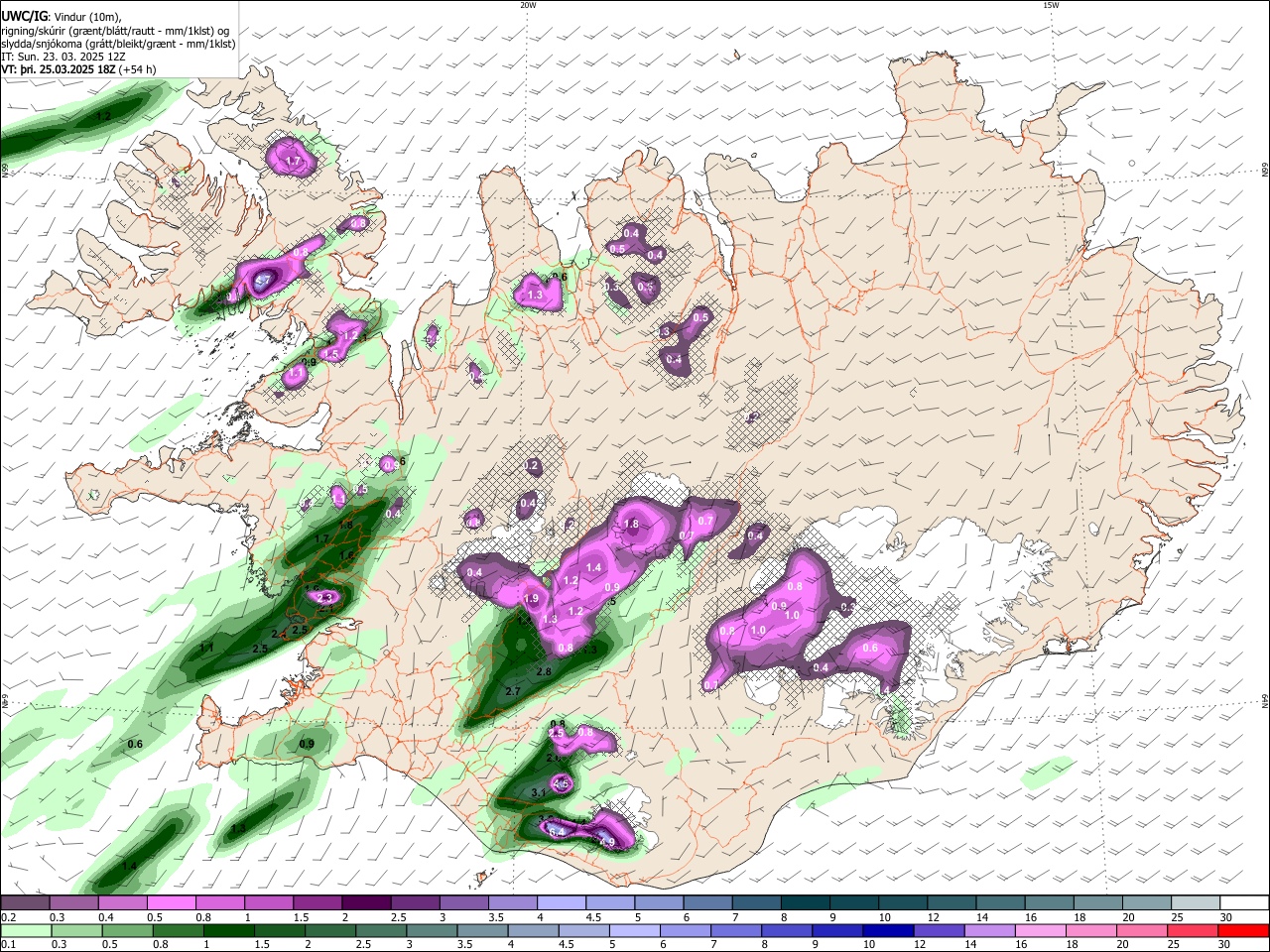Select valid time 'VT: þri. 25.03.2025 18Z'
The height and width of the screenshot is (952, 1270).
58,70
